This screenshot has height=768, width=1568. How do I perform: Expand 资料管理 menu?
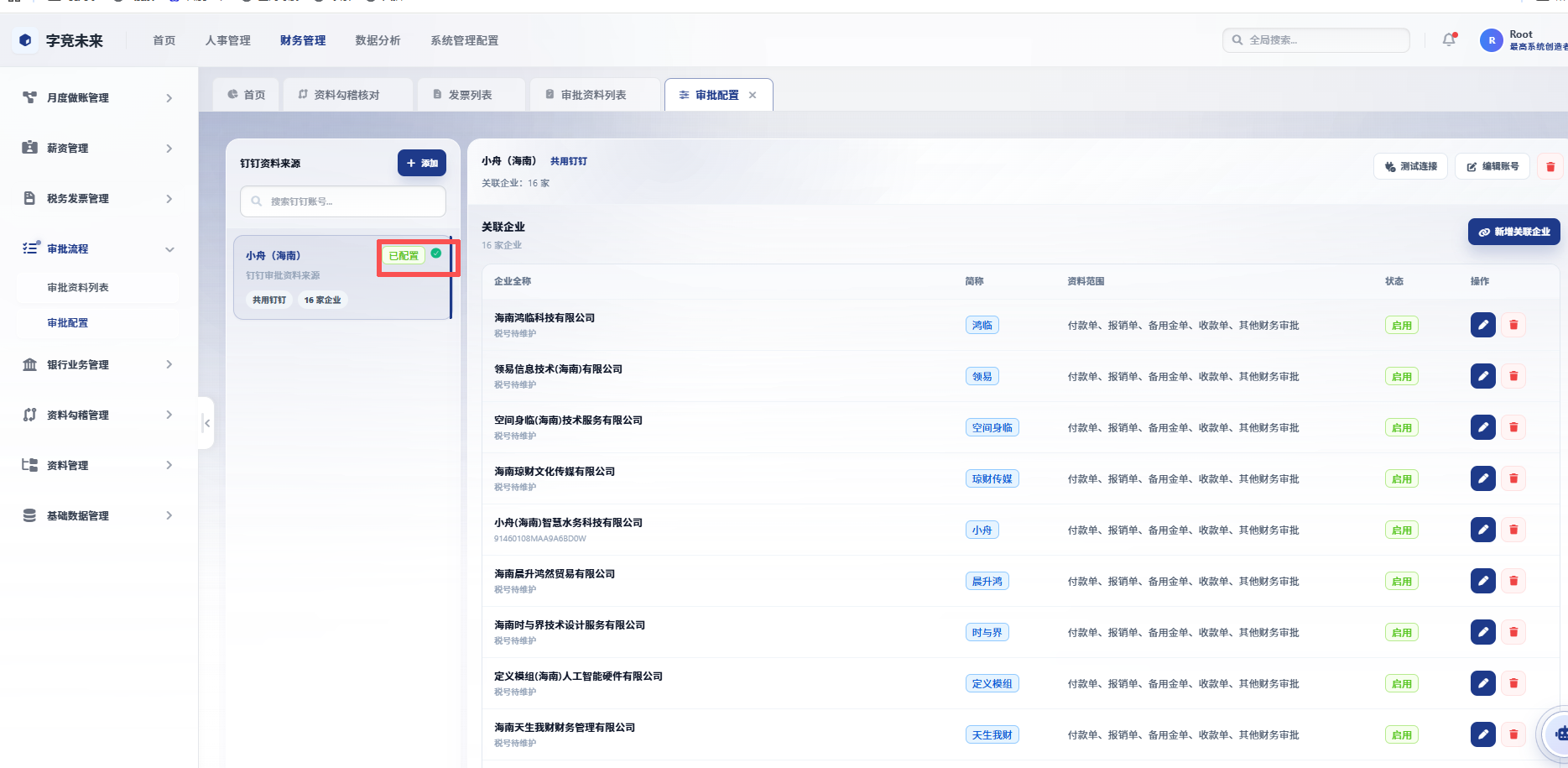coord(100,465)
